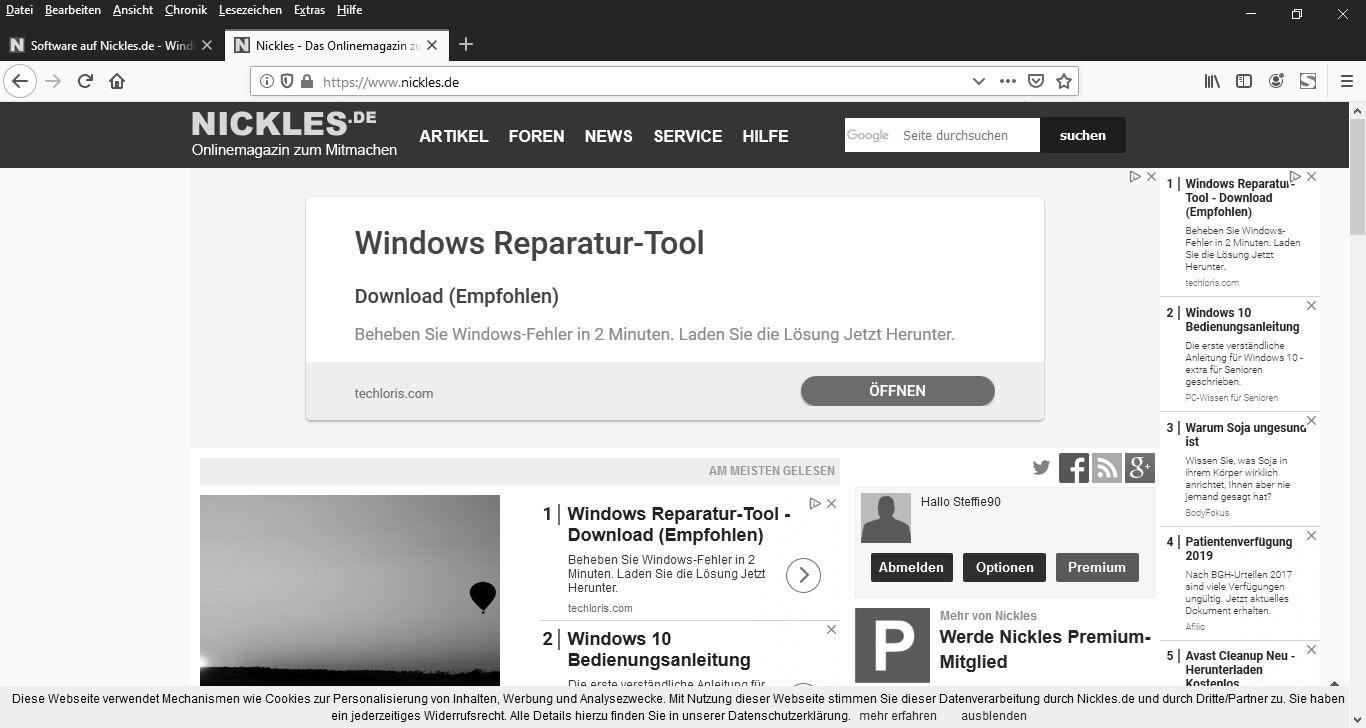Open SERVICE in site navigation
Viewport: 1366px width, 728px height.
point(688,136)
